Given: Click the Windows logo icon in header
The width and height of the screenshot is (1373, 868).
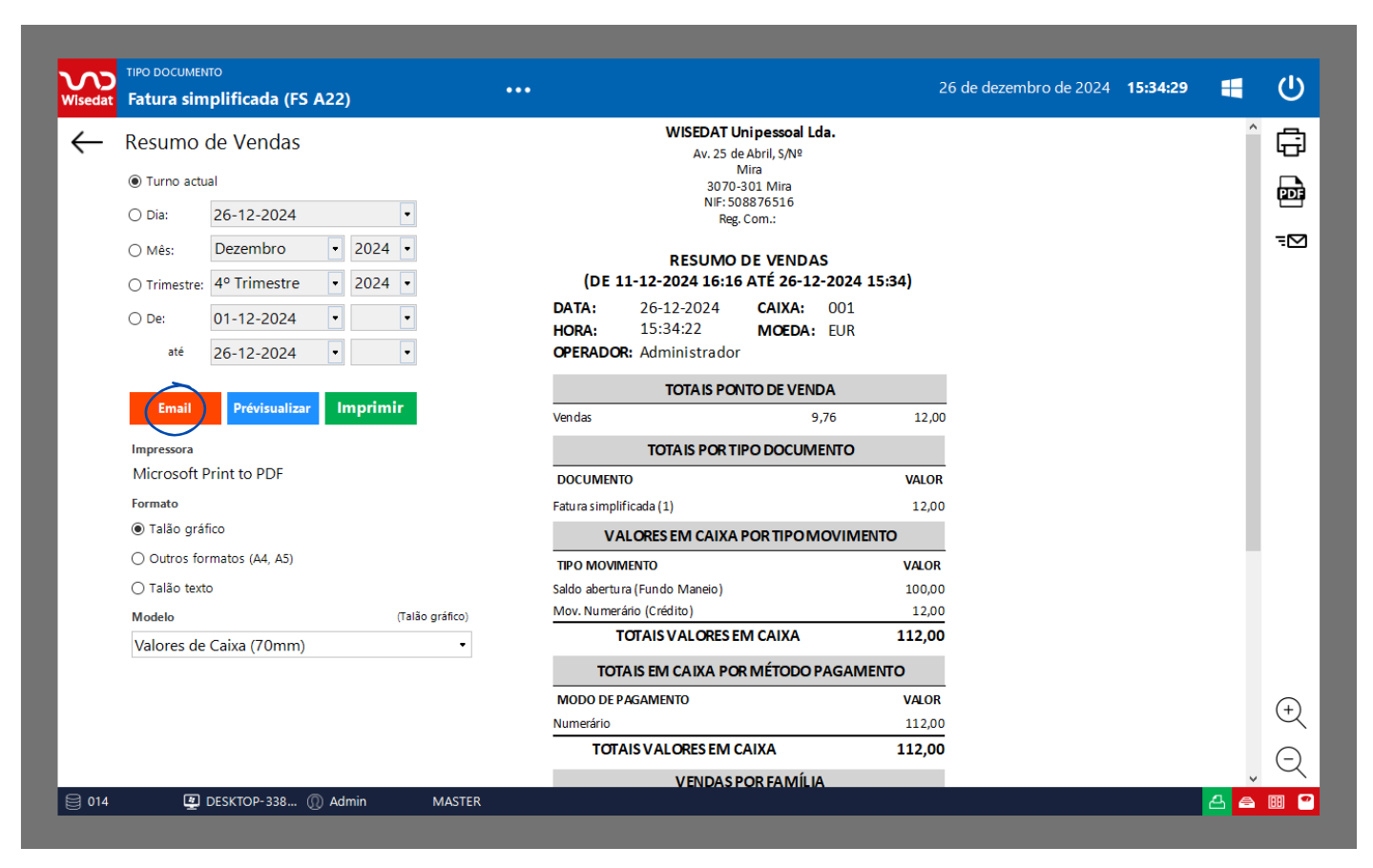Looking at the screenshot, I should coord(1232,88).
